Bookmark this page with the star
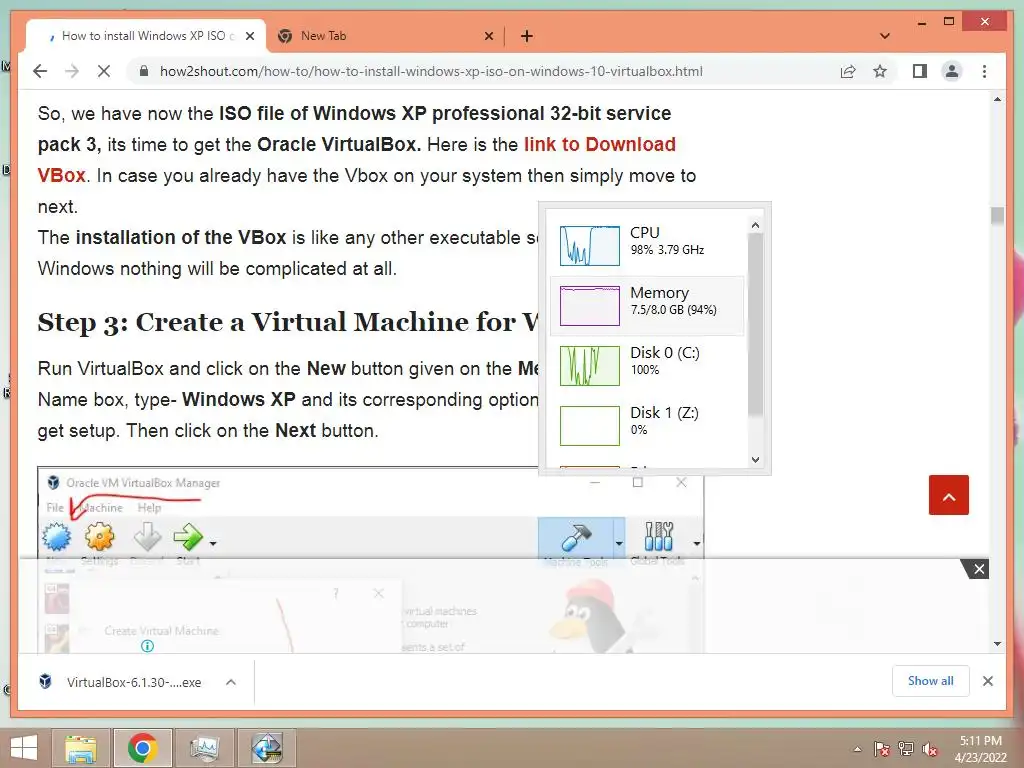Image resolution: width=1024 pixels, height=768 pixels. (x=880, y=71)
